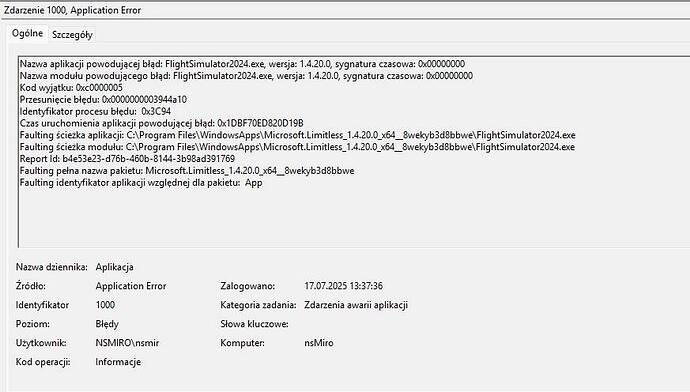690x392 pixels.
Task: Click the 'Użytkownik:' label
Action: coord(41,343)
